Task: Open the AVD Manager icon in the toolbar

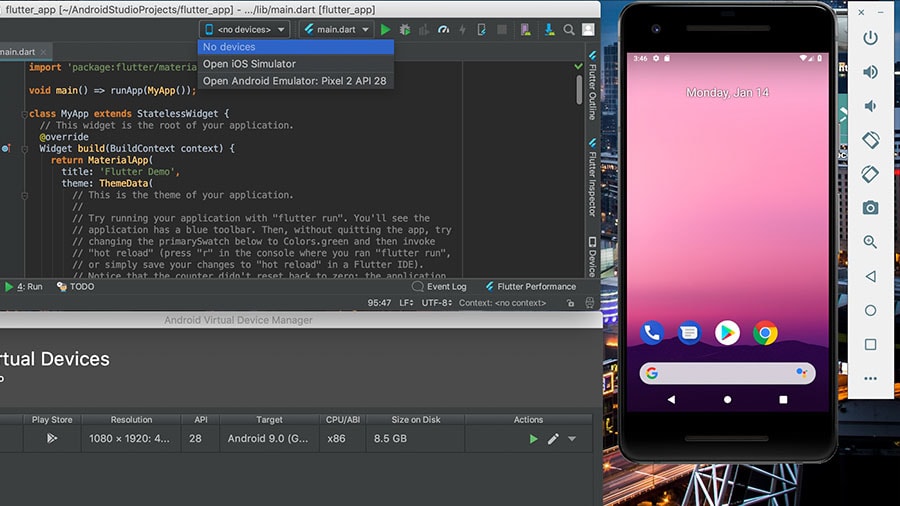Action: (x=525, y=29)
